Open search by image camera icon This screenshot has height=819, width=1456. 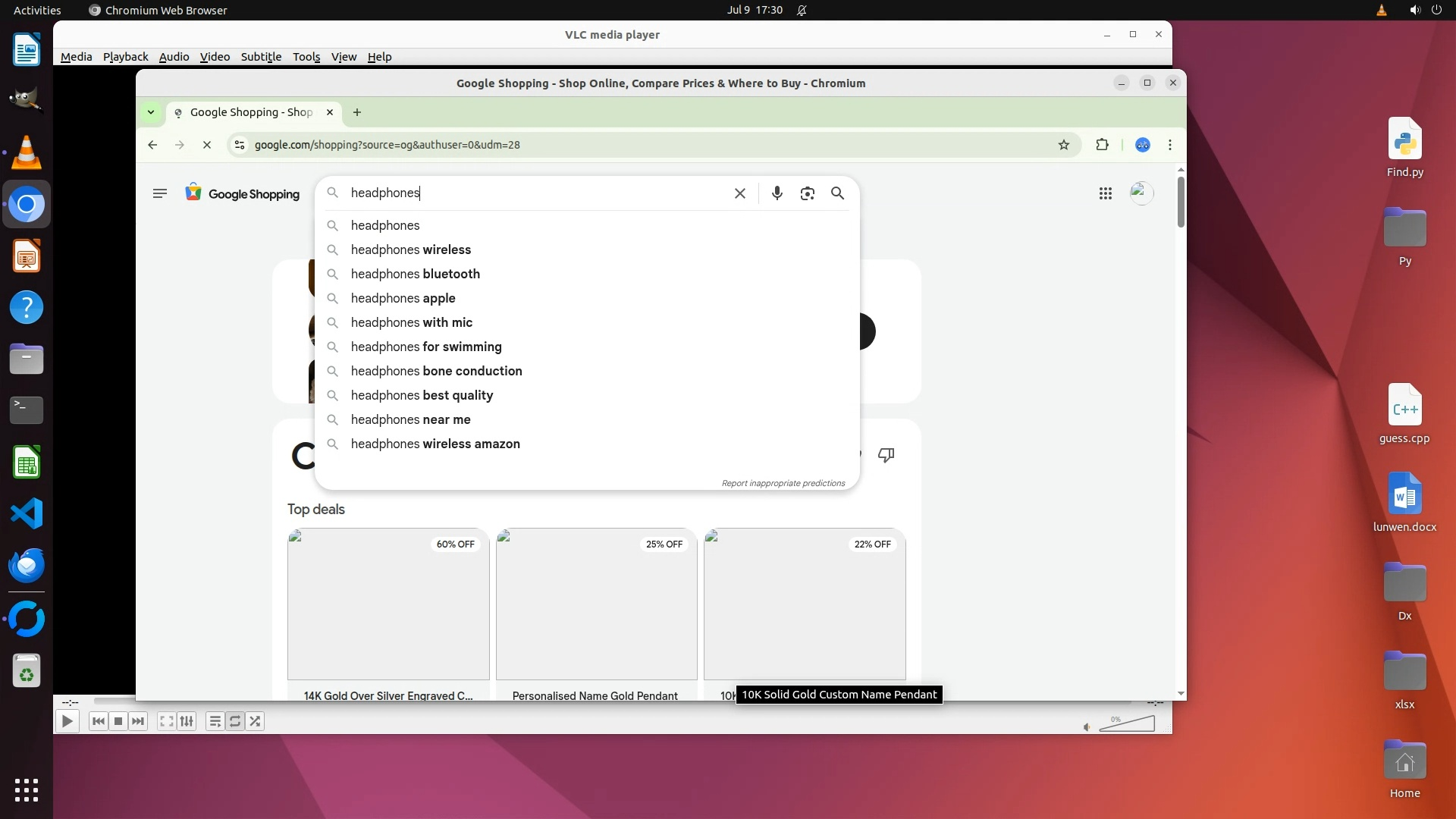[807, 193]
